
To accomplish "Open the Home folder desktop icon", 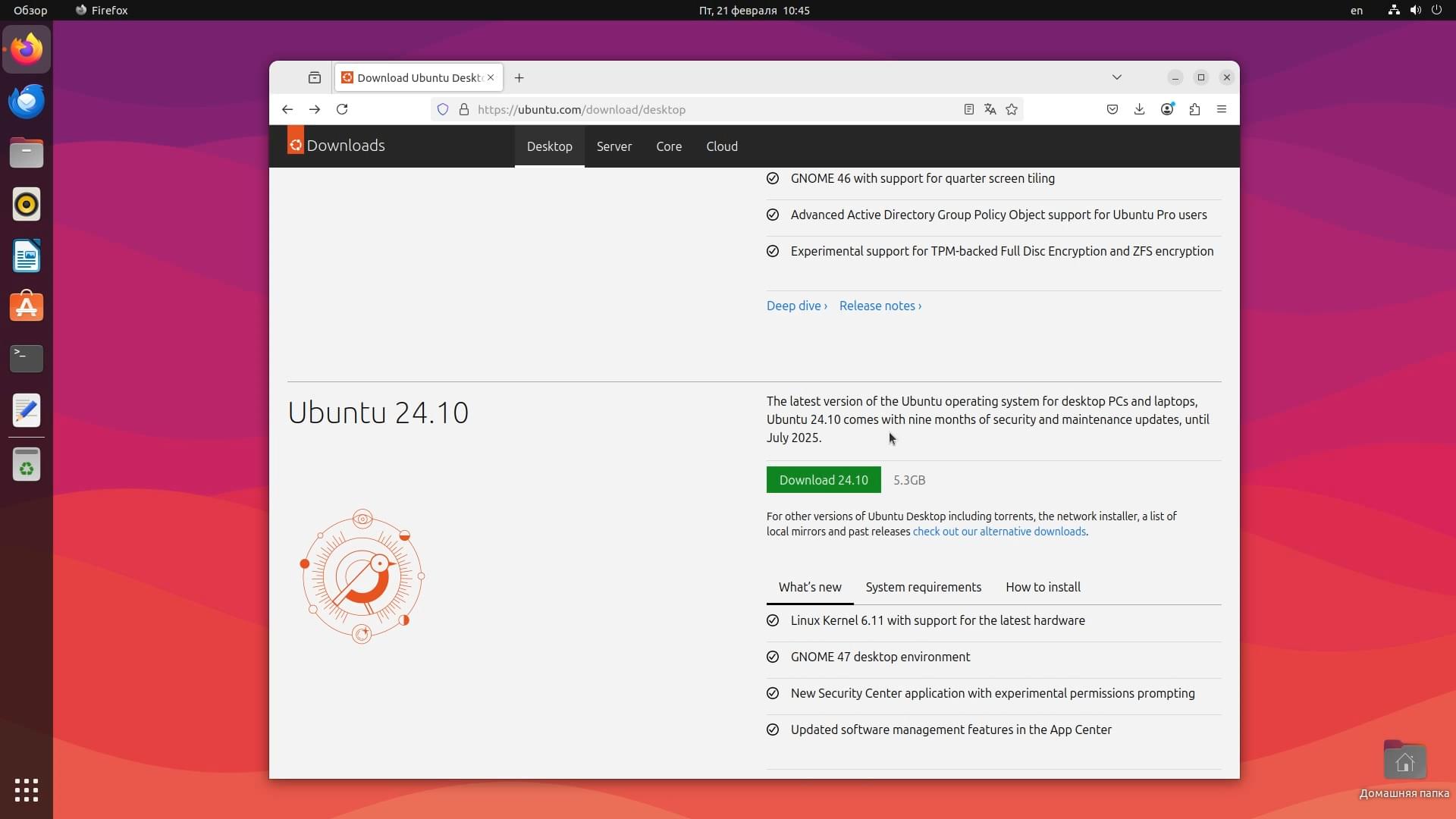I will (x=1404, y=769).
